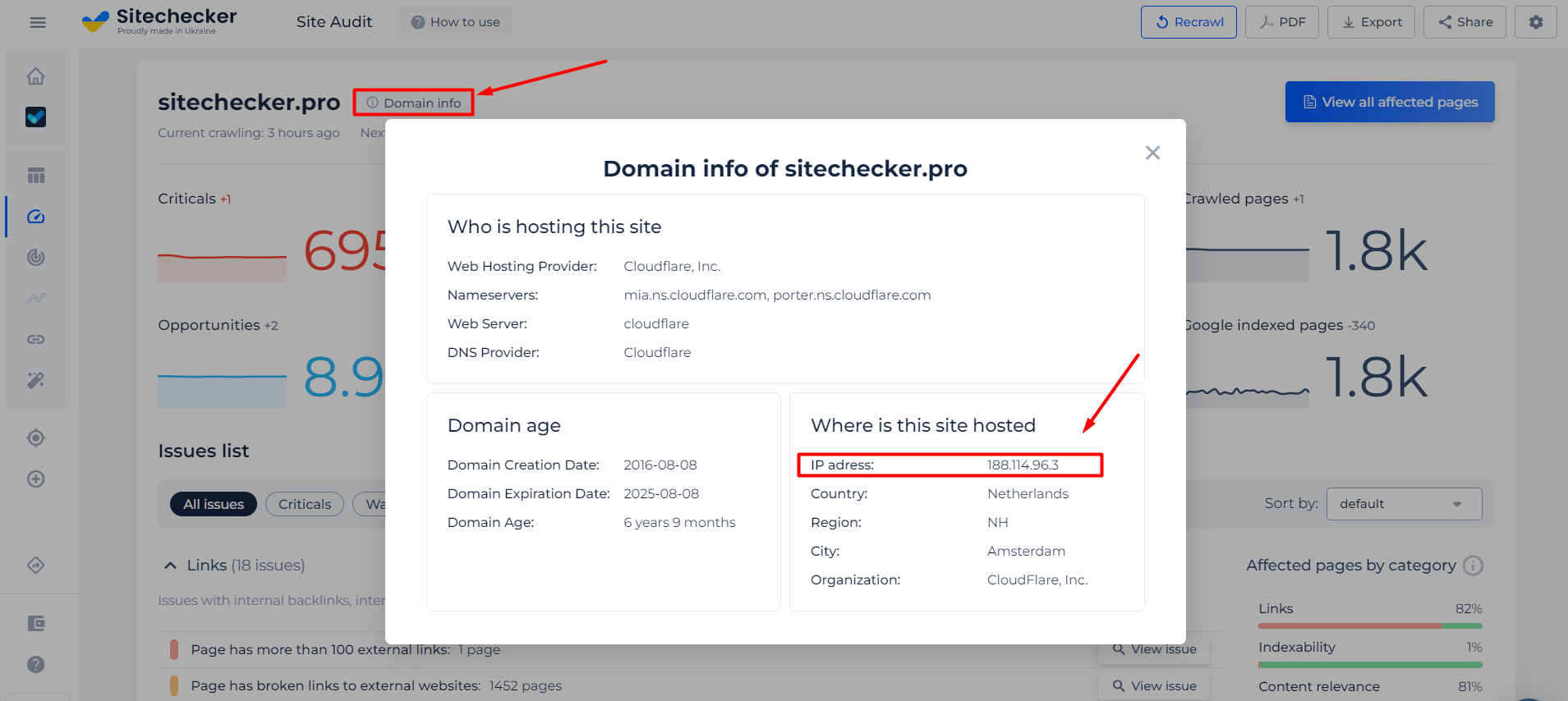Click domain age 6 years 9 months
Viewport: 1568px width, 701px height.
tap(679, 522)
